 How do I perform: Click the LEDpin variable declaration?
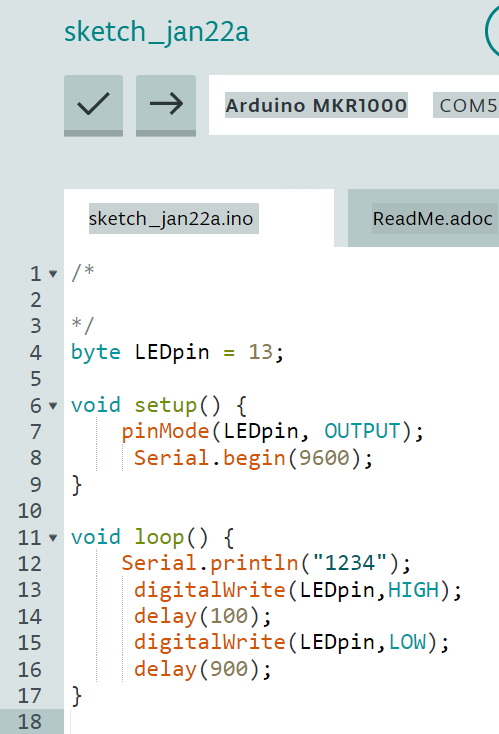(x=172, y=352)
